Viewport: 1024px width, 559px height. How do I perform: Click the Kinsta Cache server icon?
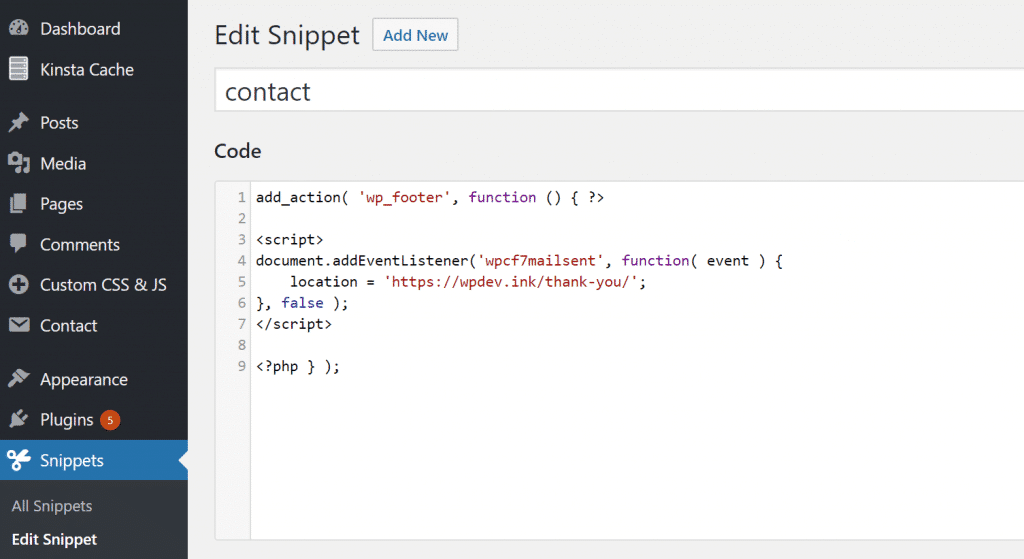[18, 69]
